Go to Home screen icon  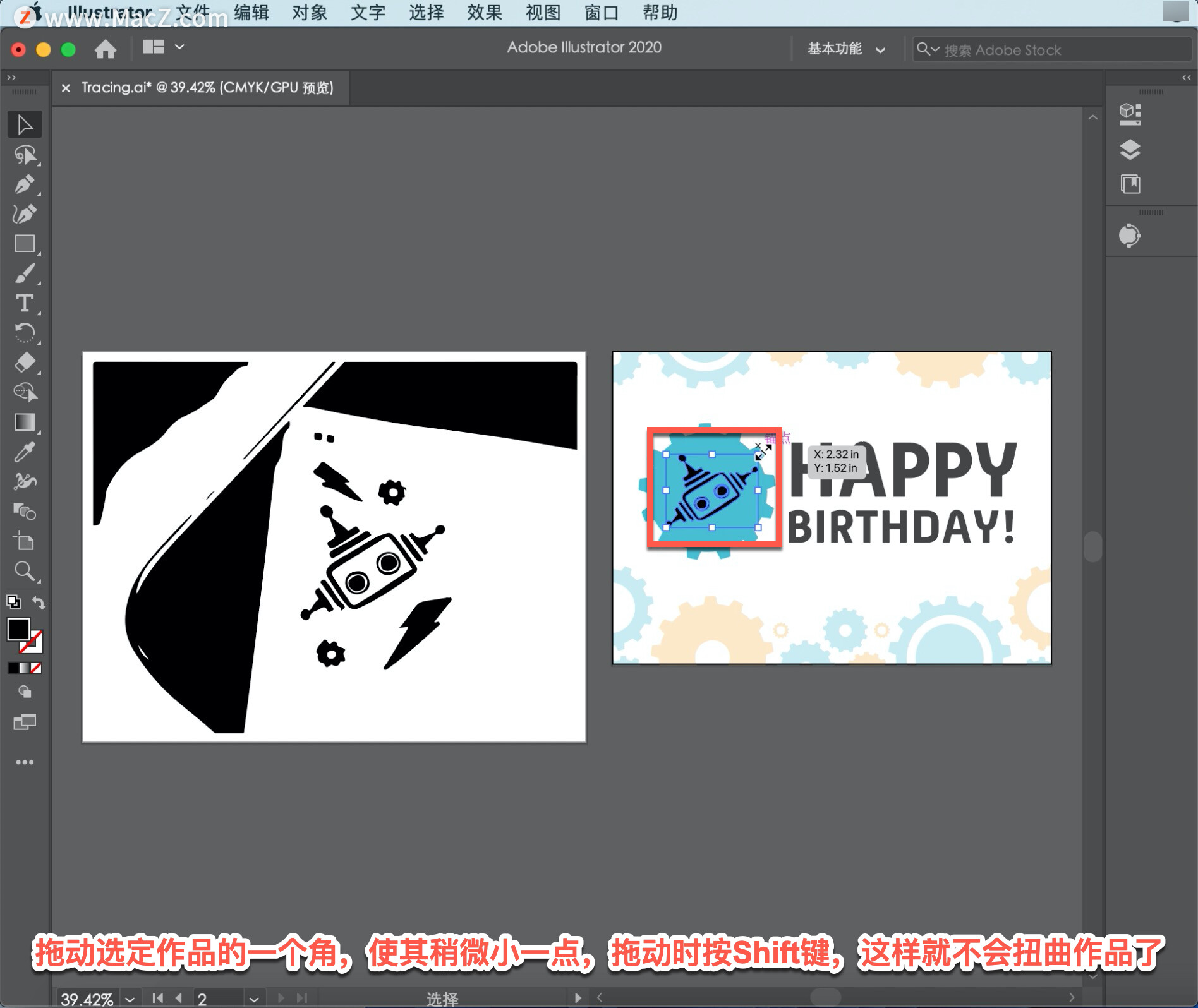tap(106, 48)
